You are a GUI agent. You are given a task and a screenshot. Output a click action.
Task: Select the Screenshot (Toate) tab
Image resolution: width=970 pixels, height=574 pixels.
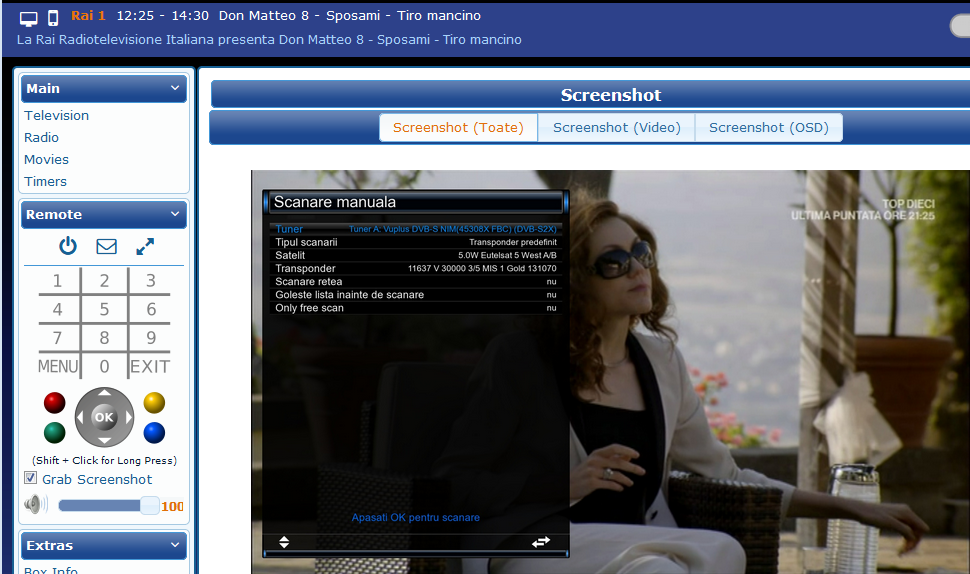pos(458,127)
